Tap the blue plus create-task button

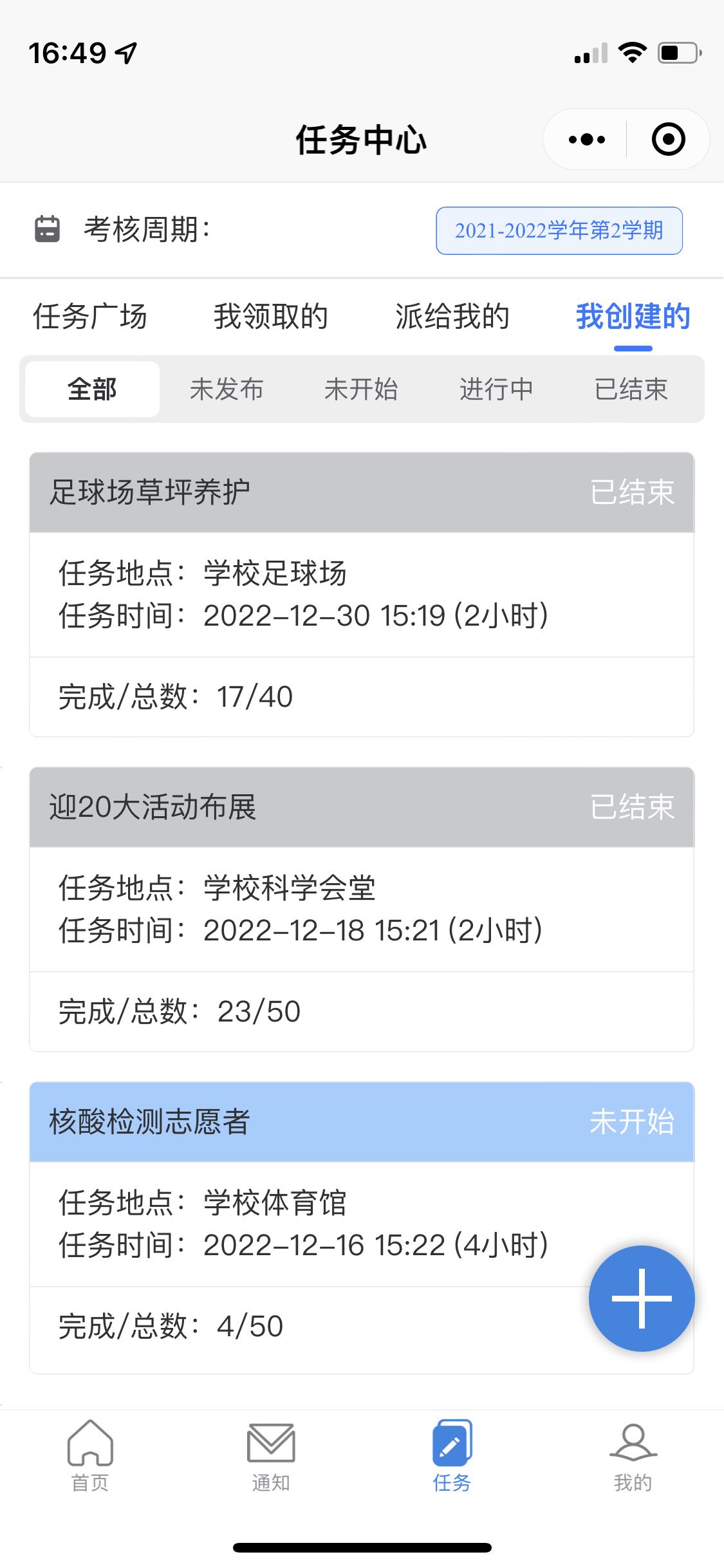point(642,1298)
